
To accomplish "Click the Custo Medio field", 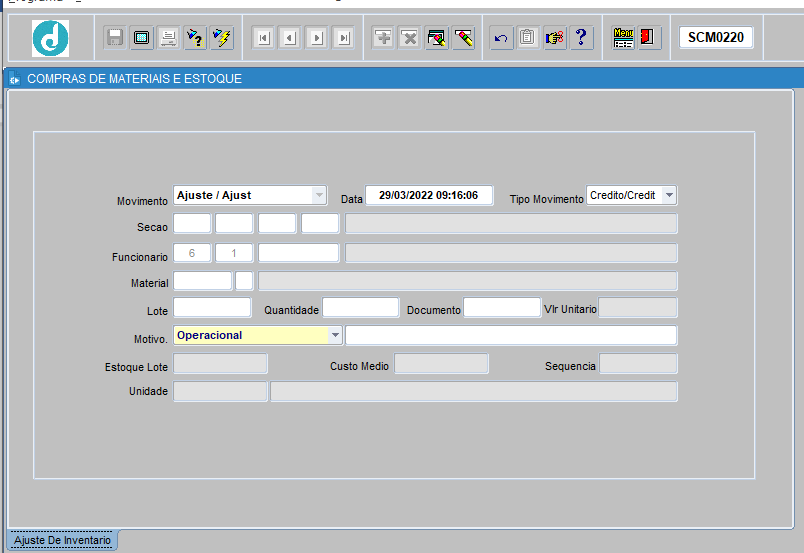I will [x=441, y=363].
